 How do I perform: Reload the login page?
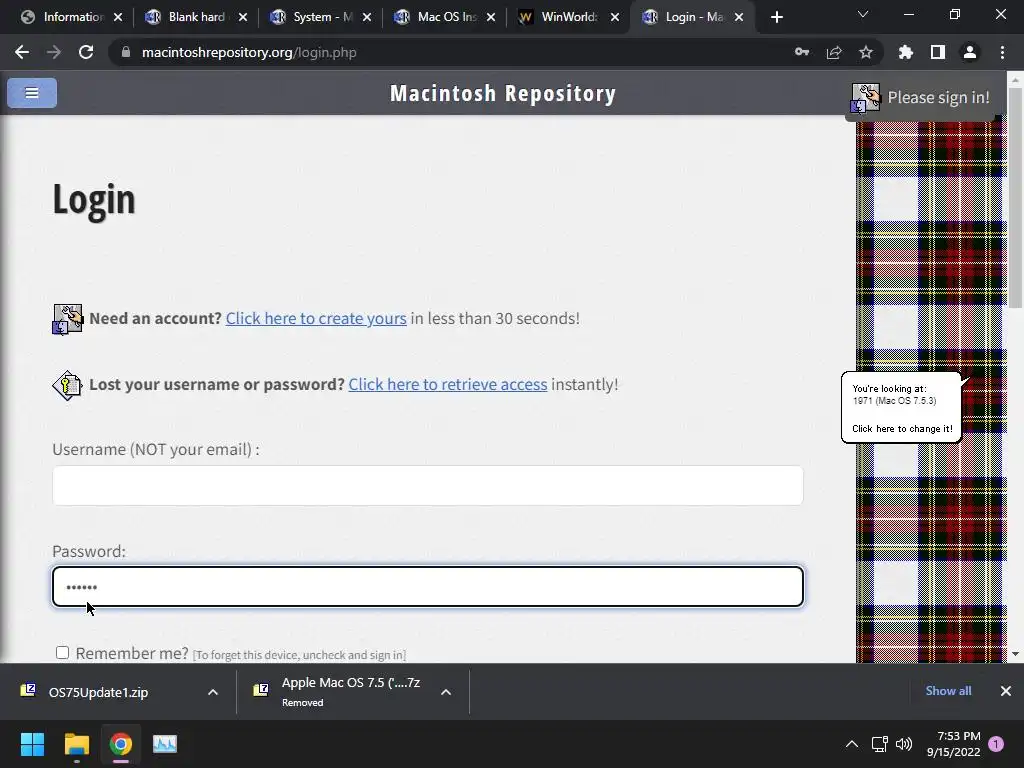86,52
